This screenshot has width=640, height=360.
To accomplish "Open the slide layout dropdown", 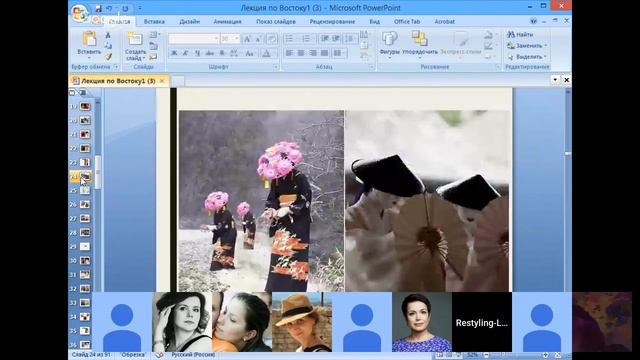I will [x=154, y=35].
